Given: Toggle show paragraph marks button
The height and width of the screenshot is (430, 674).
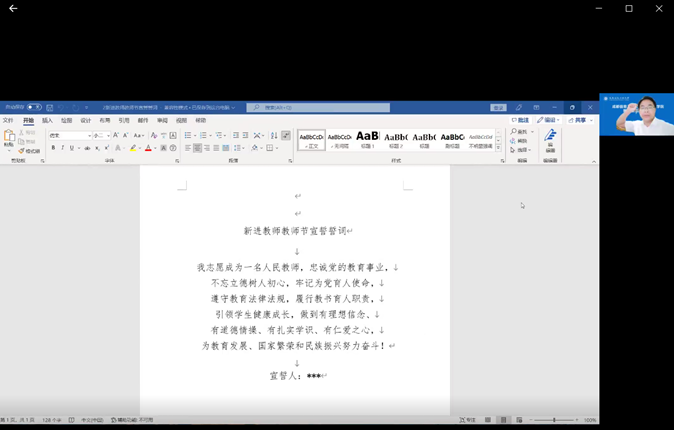Looking at the screenshot, I should point(286,135).
